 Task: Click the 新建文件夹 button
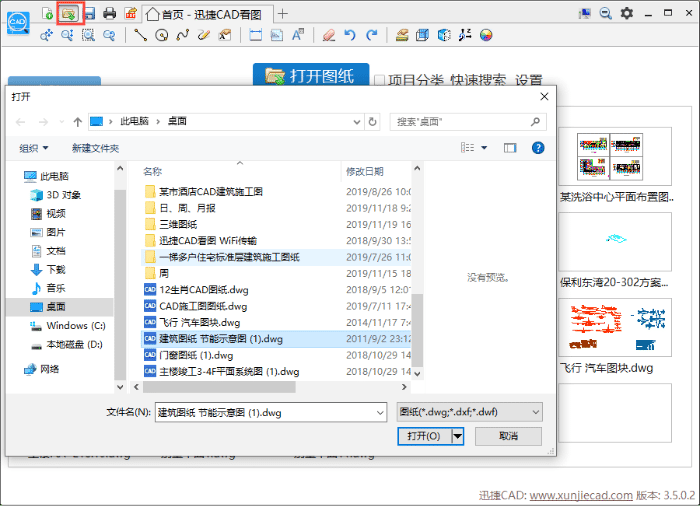click(96, 148)
